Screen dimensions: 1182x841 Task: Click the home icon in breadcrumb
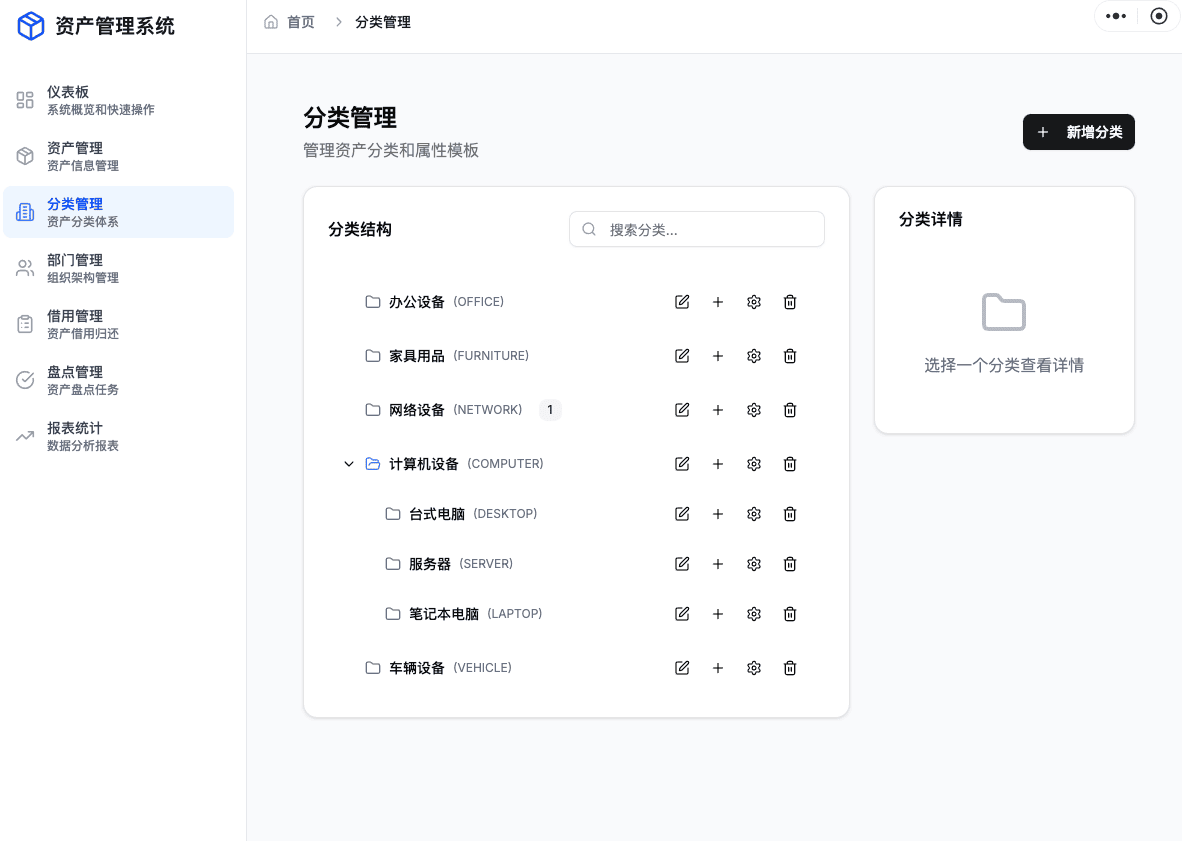pyautogui.click(x=271, y=22)
